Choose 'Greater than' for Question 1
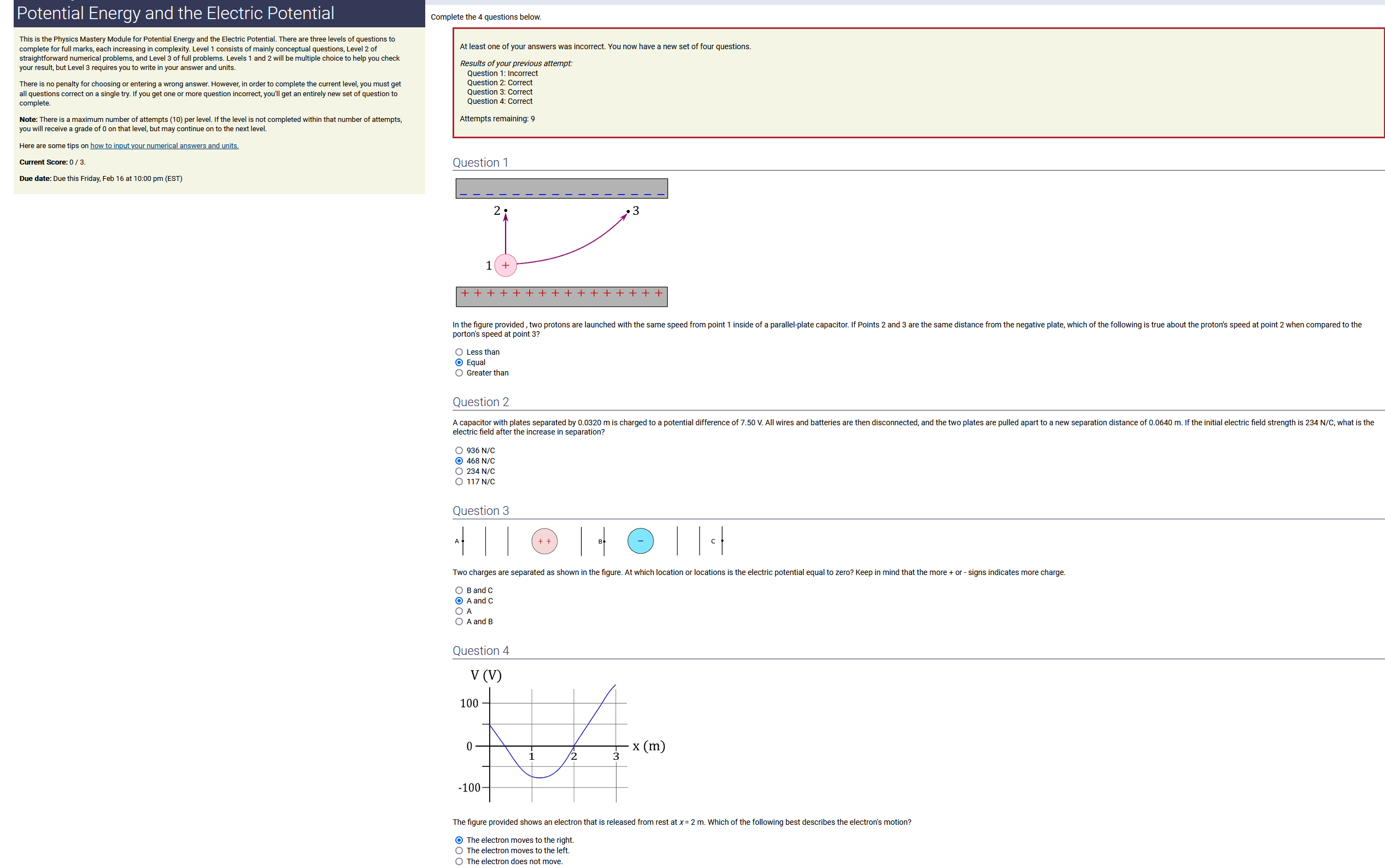 (x=459, y=373)
